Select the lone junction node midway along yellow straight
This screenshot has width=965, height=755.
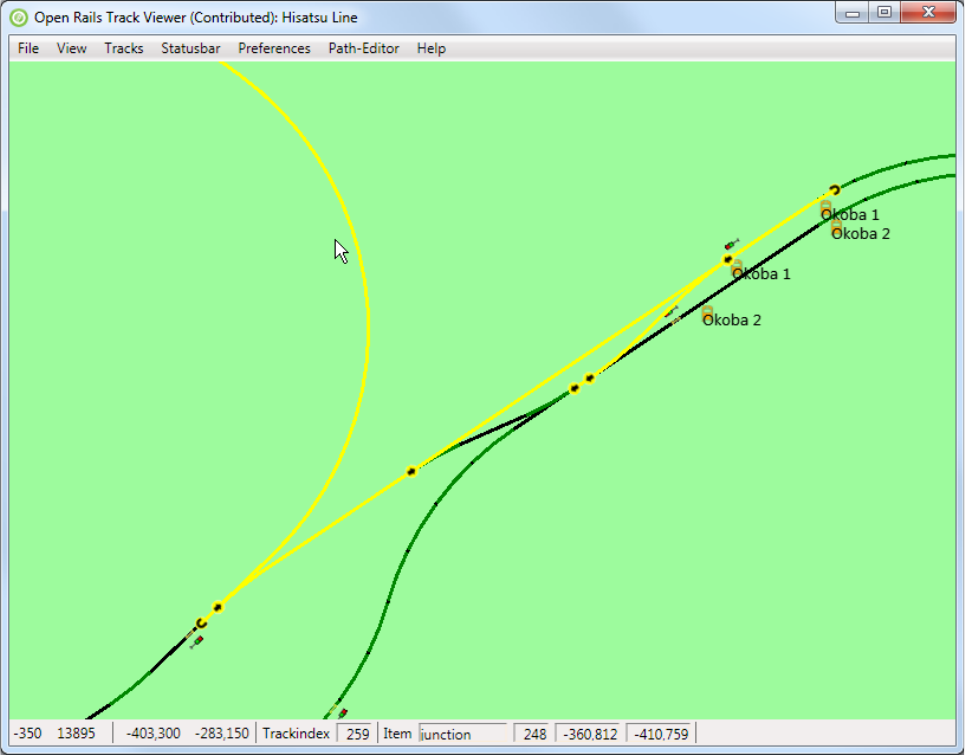point(412,472)
